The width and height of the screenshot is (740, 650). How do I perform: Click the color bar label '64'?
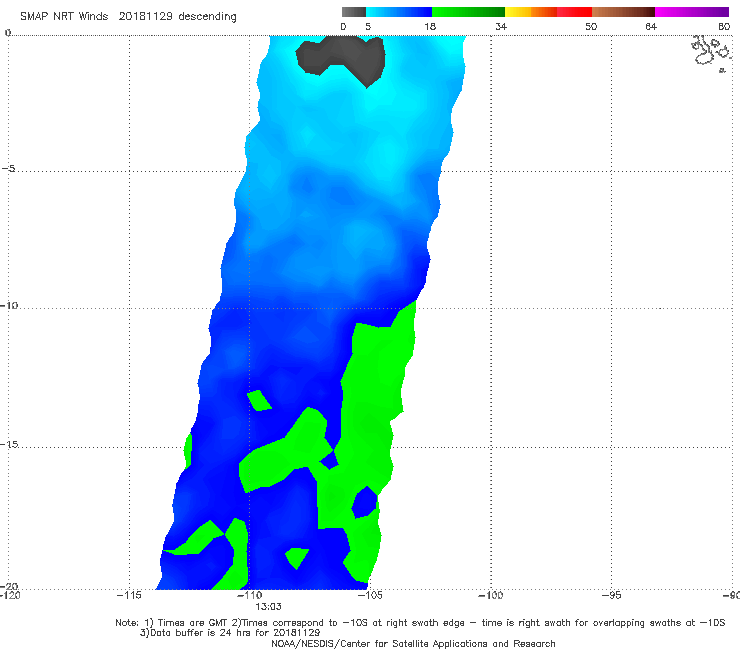coord(651,26)
